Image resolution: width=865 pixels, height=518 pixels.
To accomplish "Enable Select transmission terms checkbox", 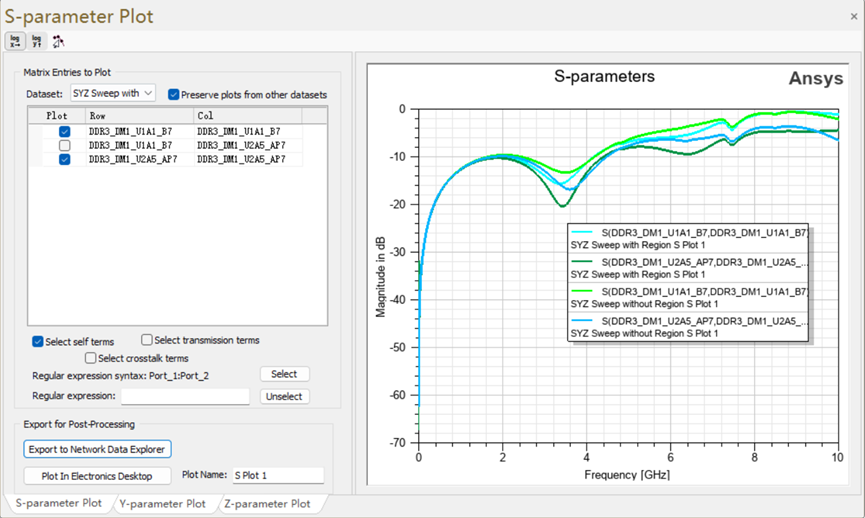I will 147,340.
